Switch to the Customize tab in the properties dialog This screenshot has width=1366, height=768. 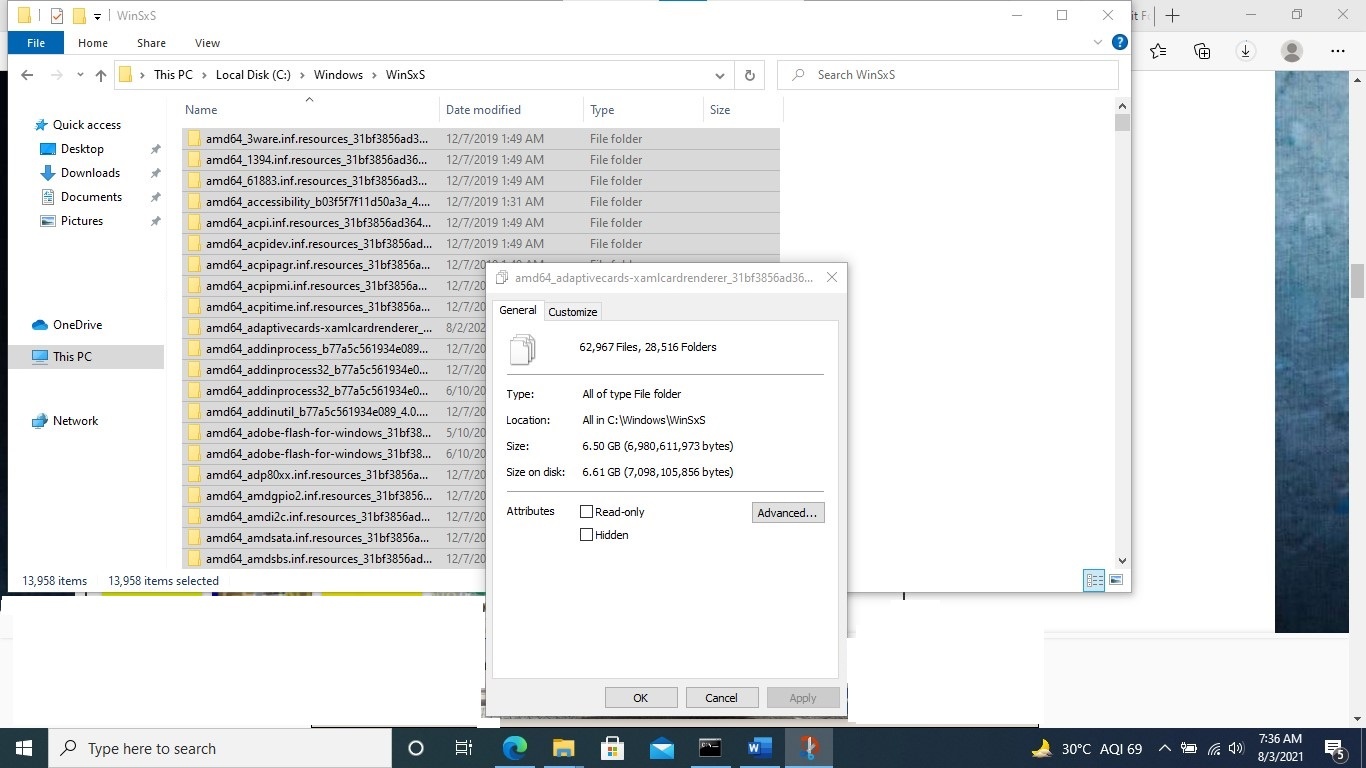[572, 311]
